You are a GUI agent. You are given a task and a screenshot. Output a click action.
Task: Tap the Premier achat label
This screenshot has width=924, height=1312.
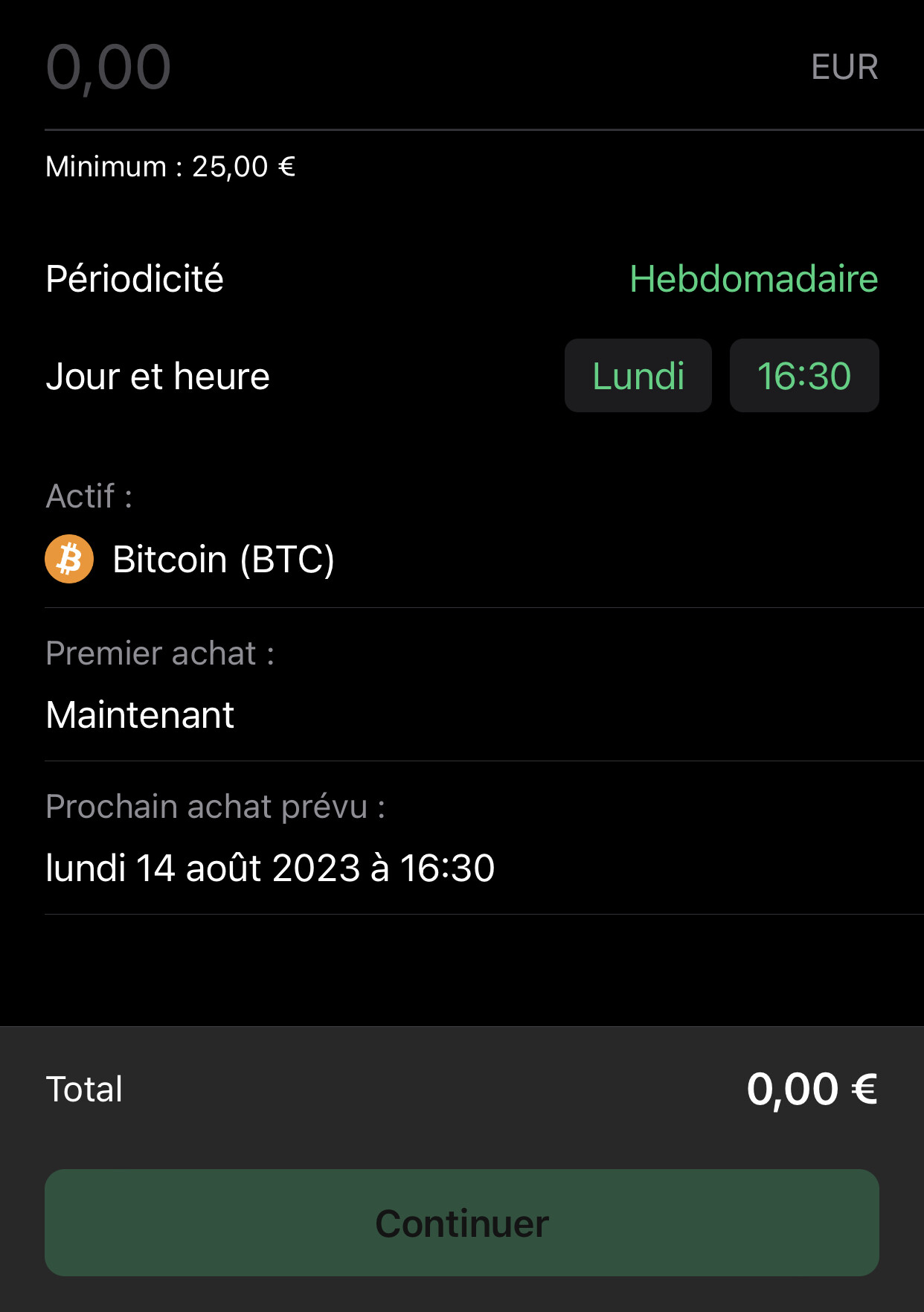coord(160,653)
